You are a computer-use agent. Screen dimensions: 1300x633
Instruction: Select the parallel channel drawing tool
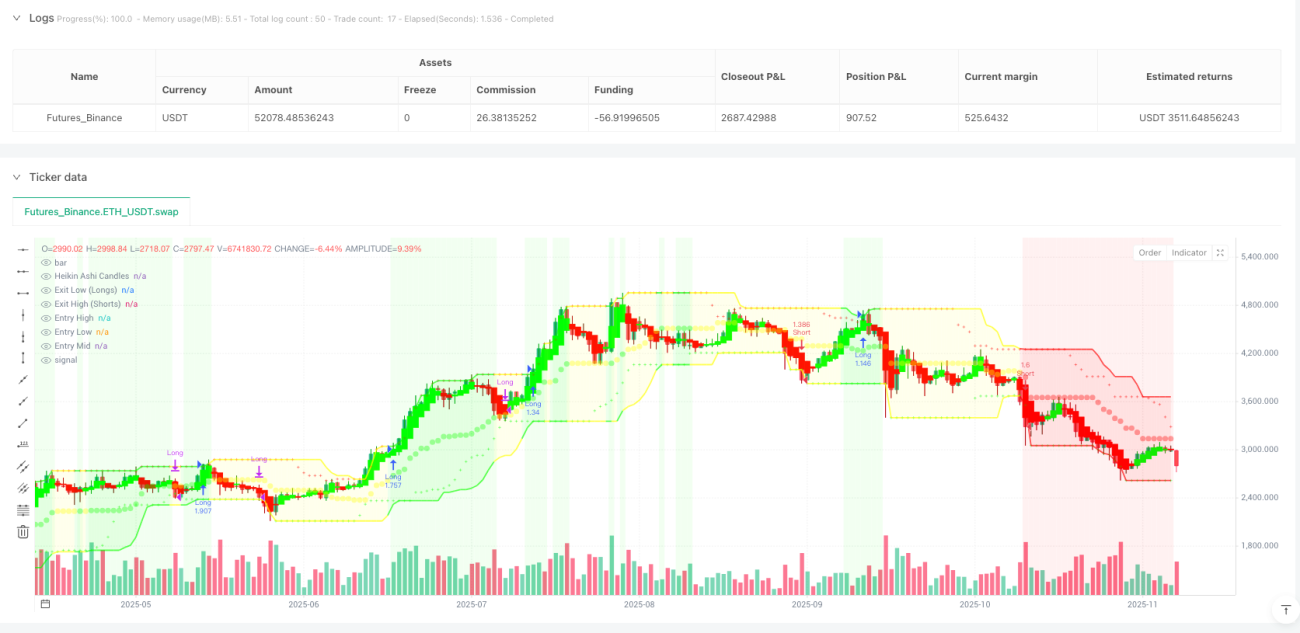[23, 466]
